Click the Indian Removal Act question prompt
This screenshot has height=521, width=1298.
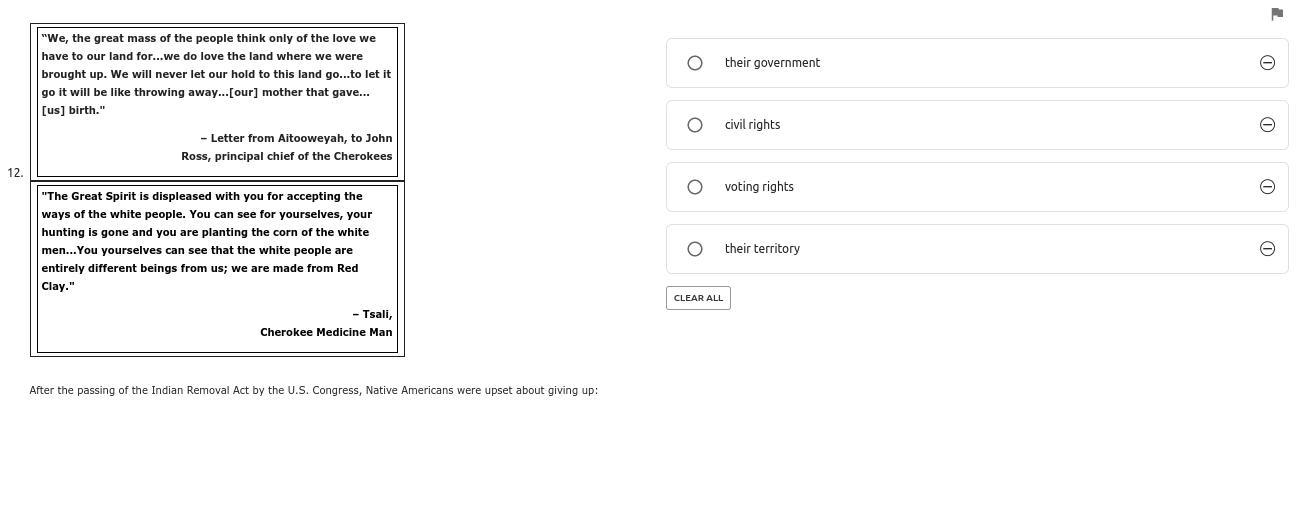313,390
